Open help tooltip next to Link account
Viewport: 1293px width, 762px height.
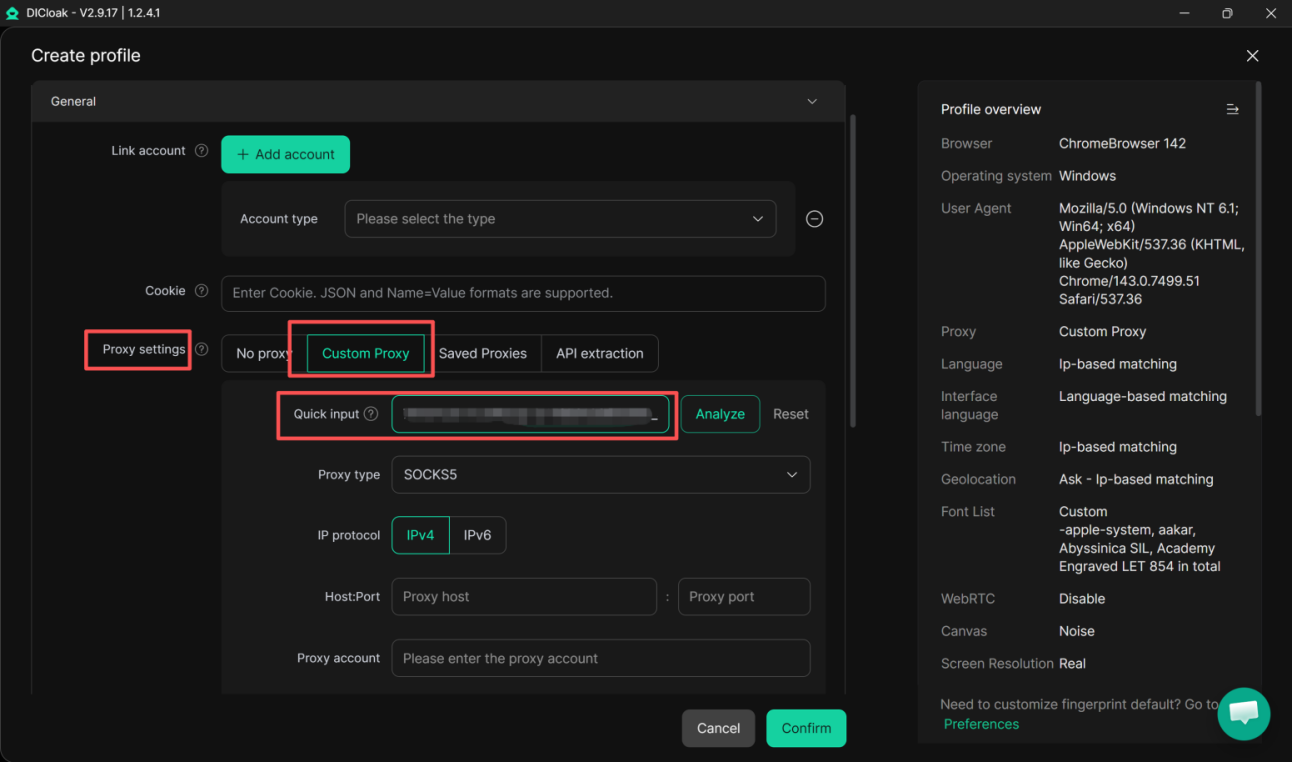tap(201, 151)
